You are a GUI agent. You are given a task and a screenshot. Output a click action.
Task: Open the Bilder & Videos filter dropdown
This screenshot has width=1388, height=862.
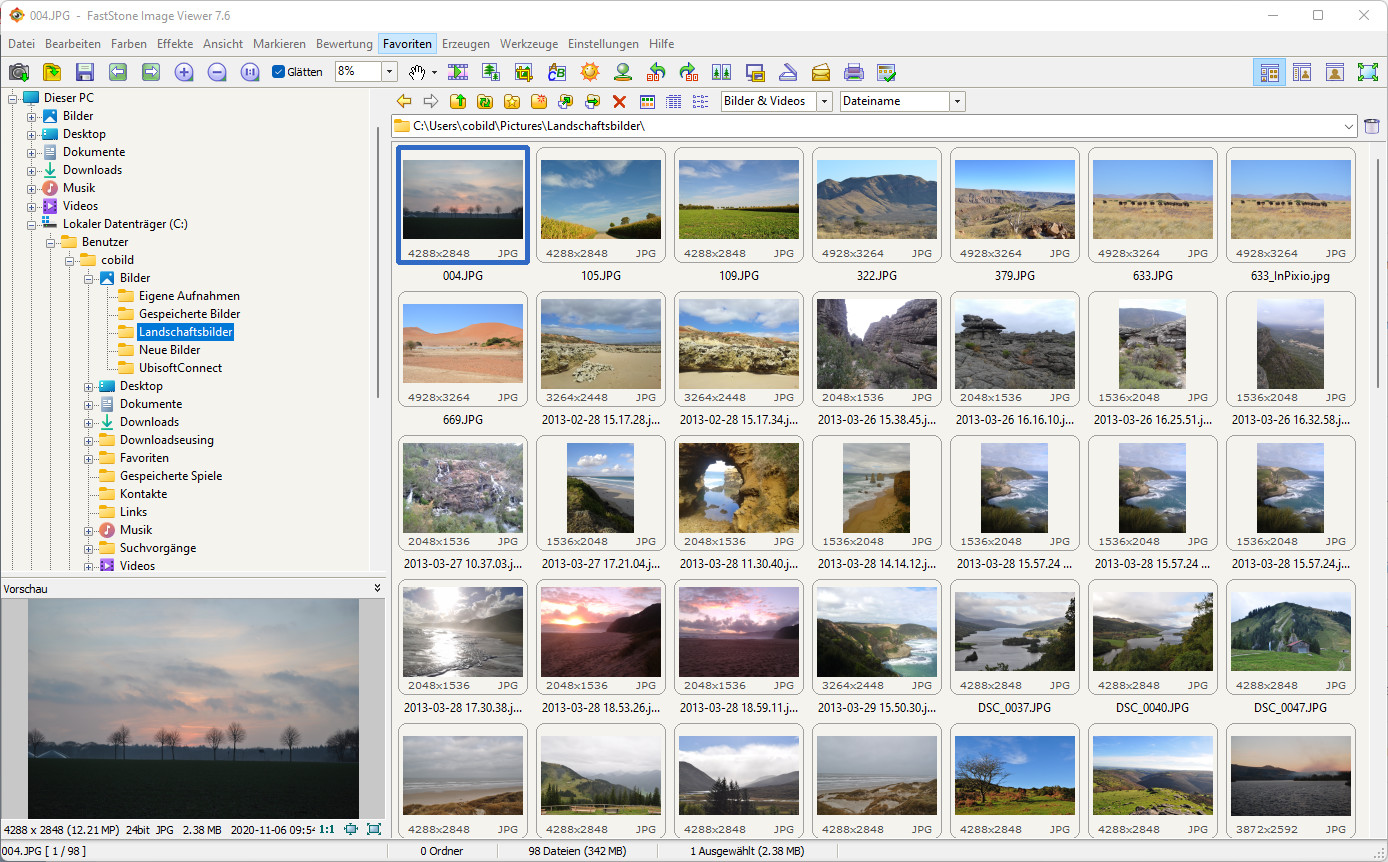[x=823, y=101]
